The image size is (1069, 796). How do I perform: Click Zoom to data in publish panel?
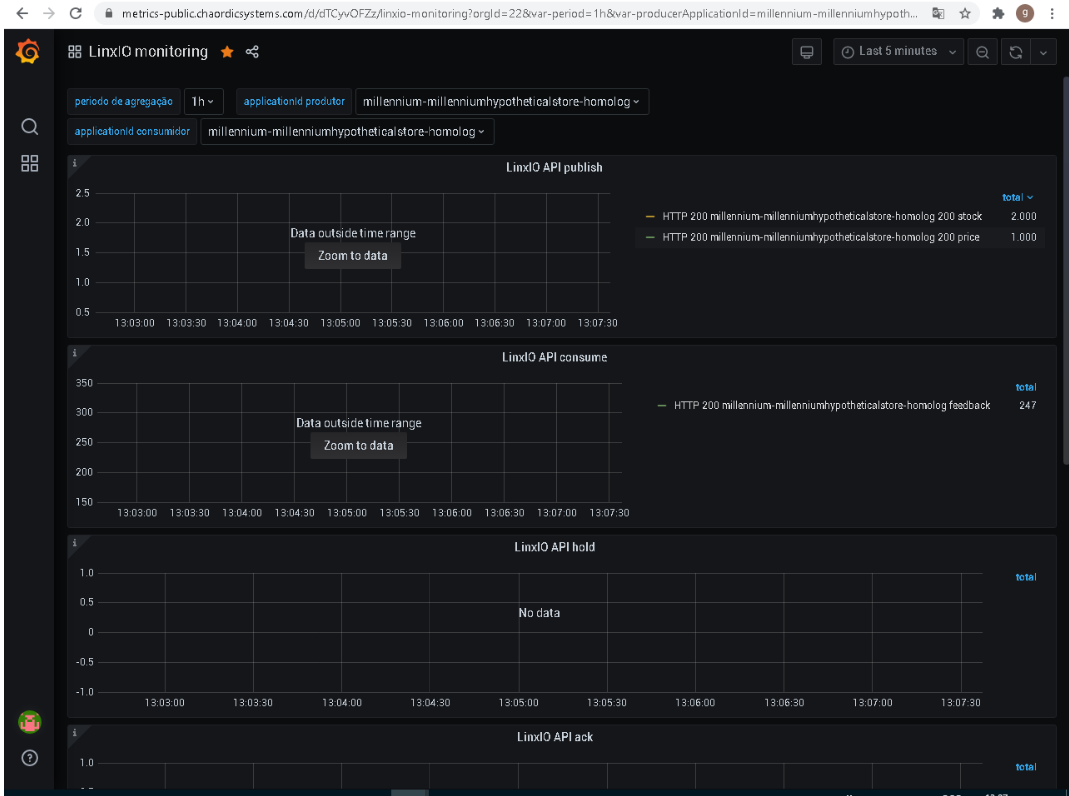pyautogui.click(x=352, y=256)
